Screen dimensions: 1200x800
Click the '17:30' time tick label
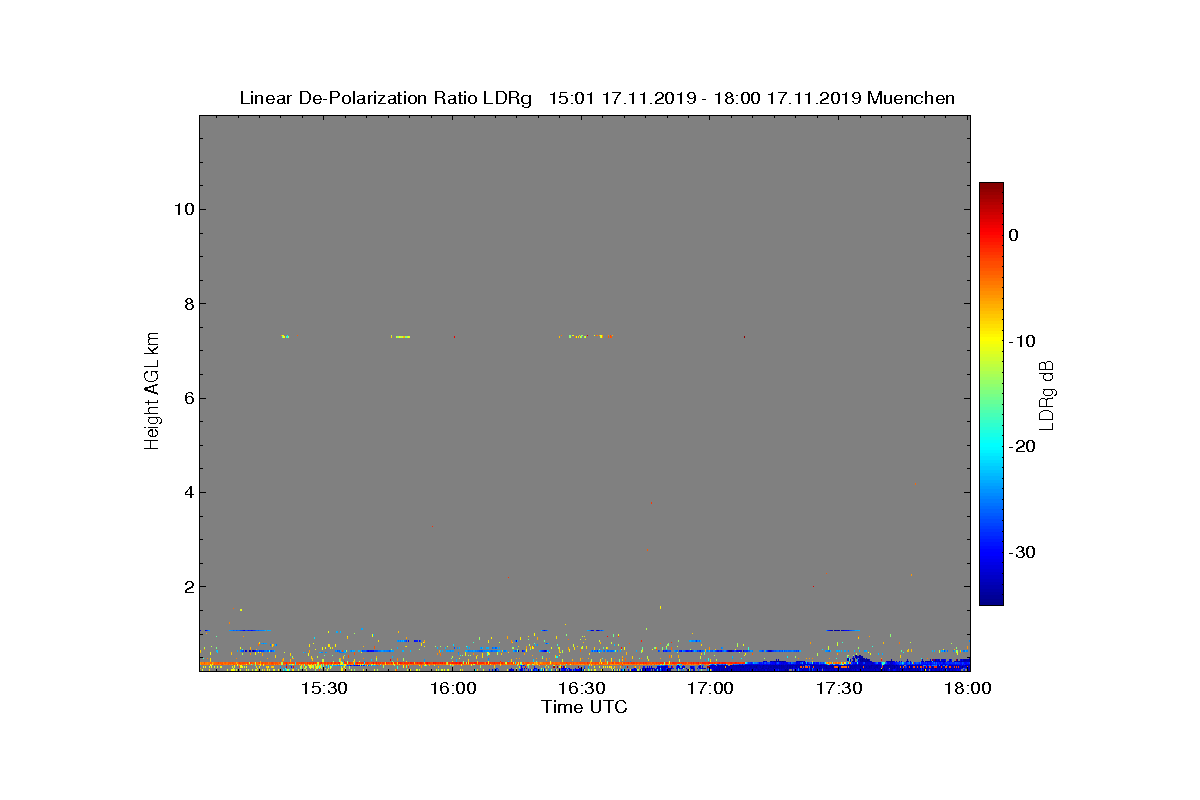click(840, 688)
